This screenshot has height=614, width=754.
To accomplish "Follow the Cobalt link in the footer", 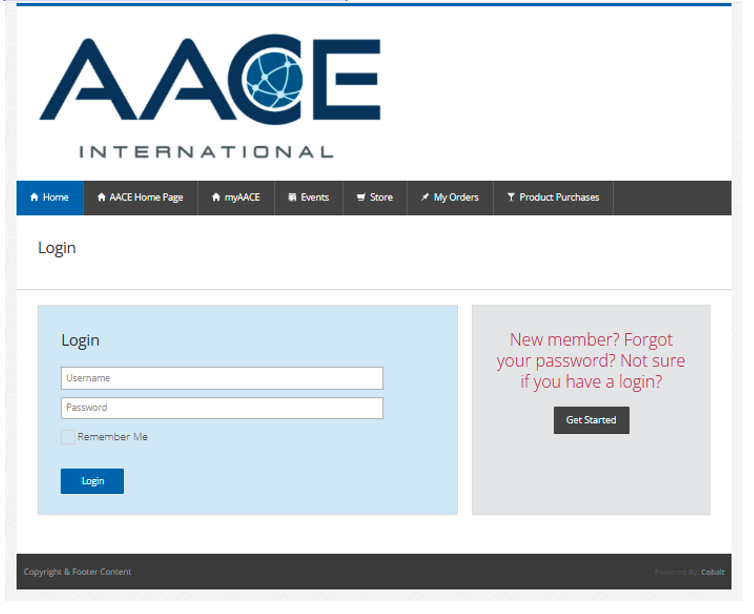I will click(713, 573).
